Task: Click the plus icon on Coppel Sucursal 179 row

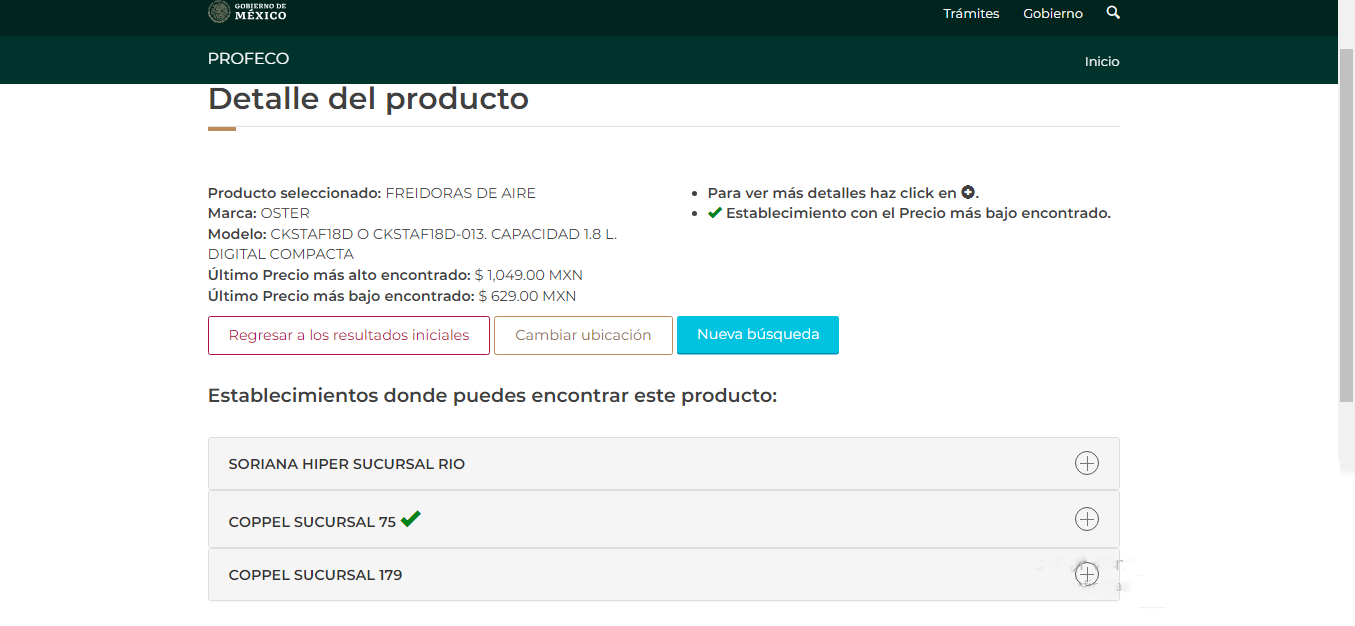Action: tap(1086, 574)
